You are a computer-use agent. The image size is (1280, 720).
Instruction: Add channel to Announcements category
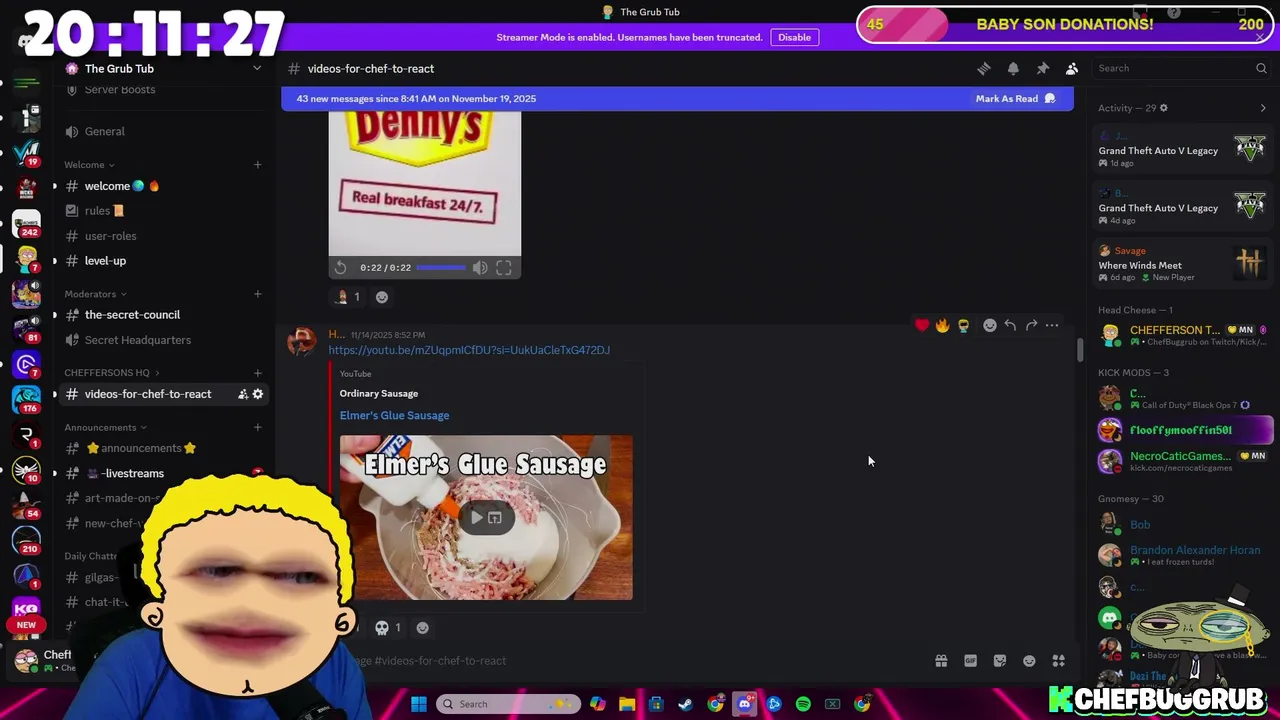tap(257, 427)
